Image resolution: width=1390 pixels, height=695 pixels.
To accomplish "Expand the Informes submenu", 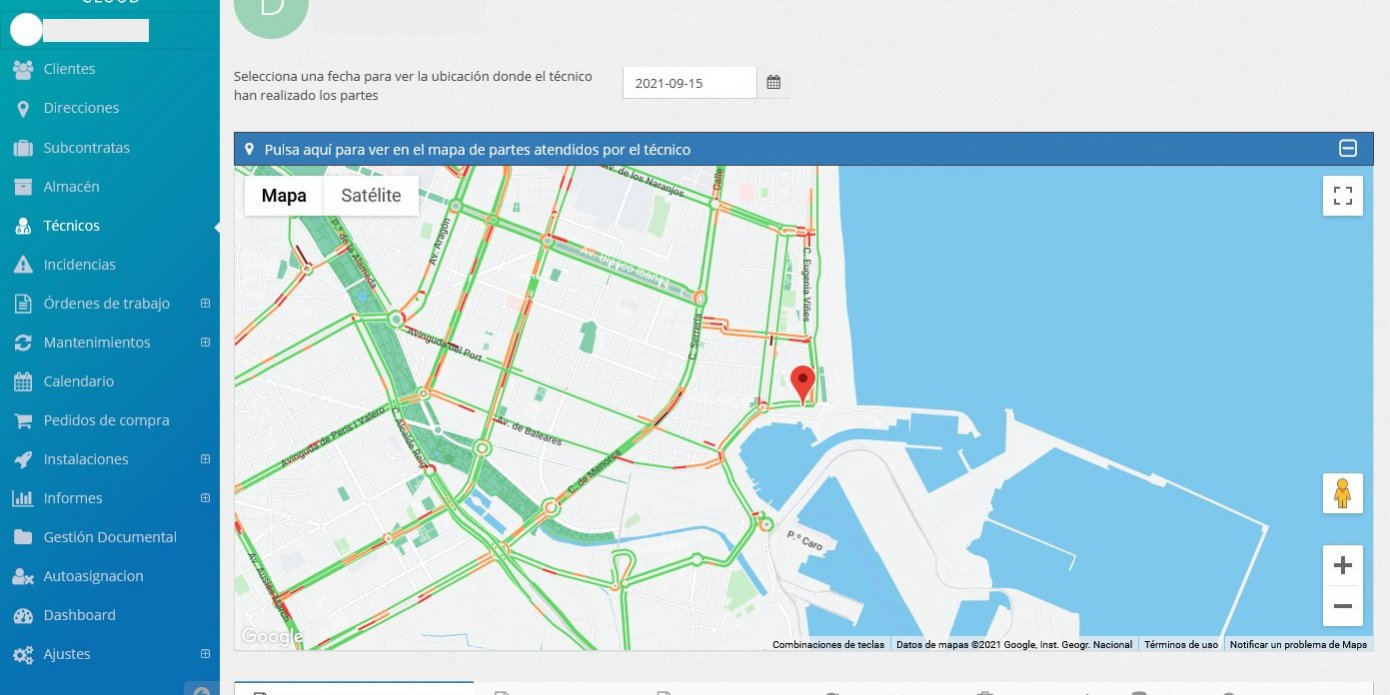I will [205, 498].
